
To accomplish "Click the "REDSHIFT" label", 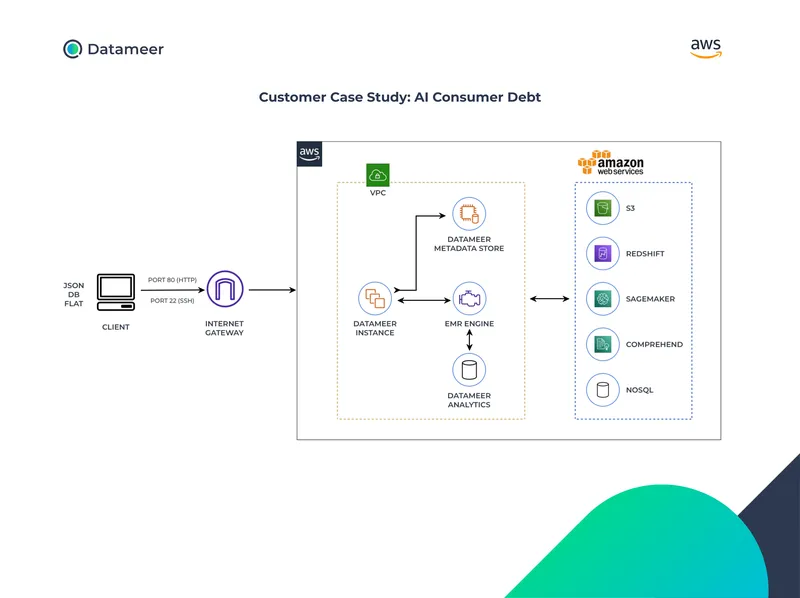I will tap(645, 254).
